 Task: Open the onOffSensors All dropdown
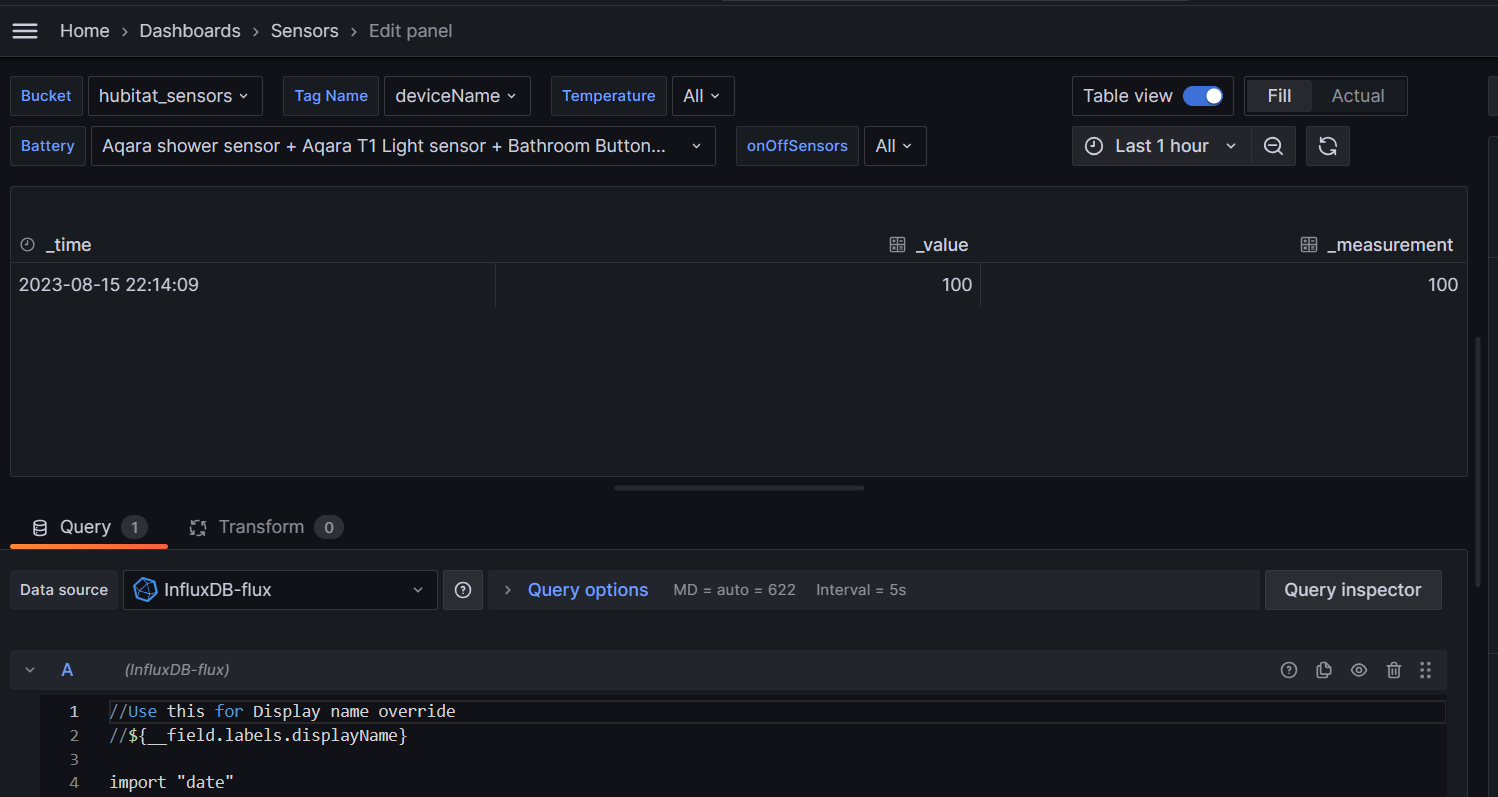tap(895, 146)
